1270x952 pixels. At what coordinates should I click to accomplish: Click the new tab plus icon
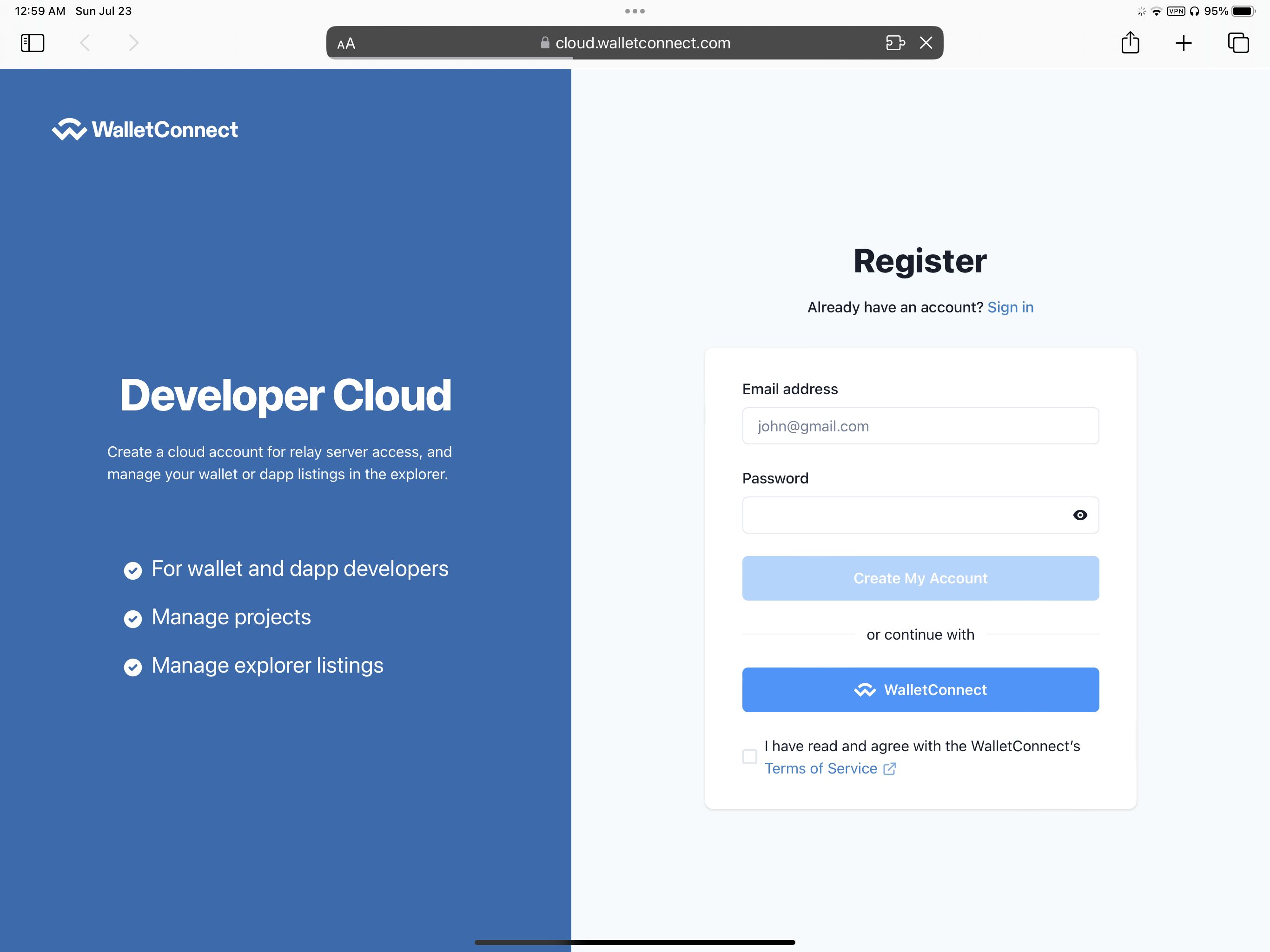click(x=1184, y=42)
